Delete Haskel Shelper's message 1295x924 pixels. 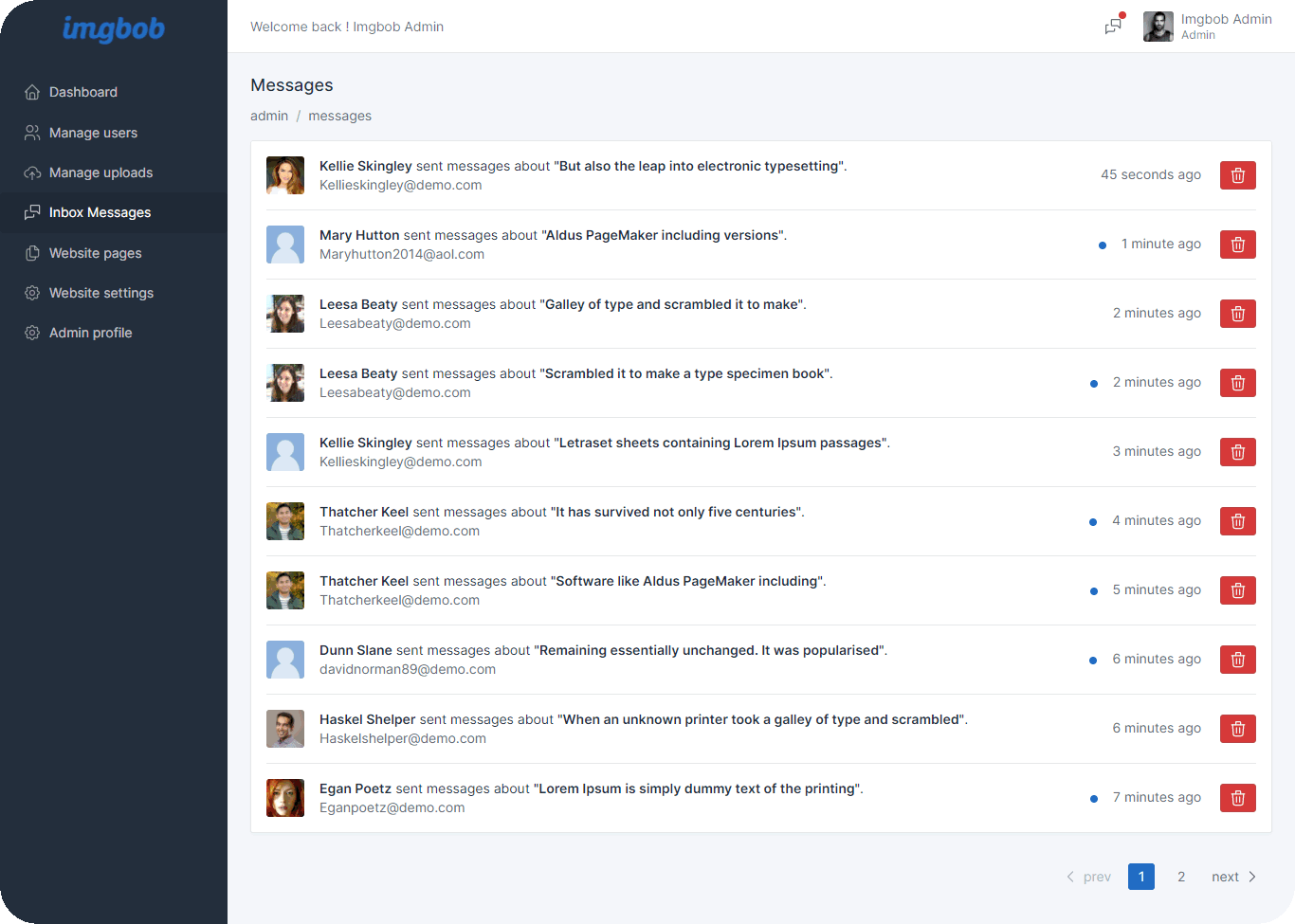tap(1238, 729)
